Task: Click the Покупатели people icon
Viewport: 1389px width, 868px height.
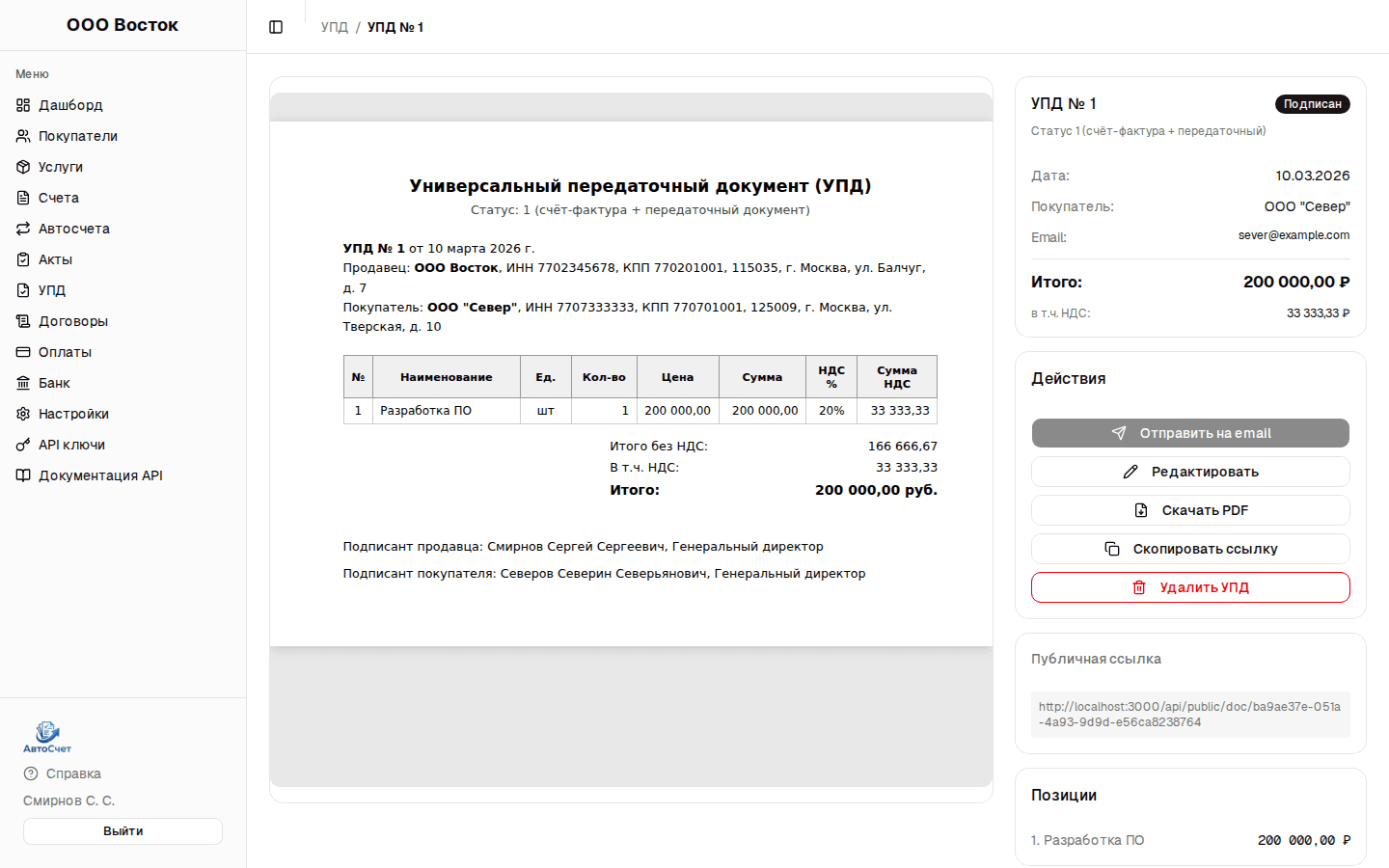Action: 23,136
